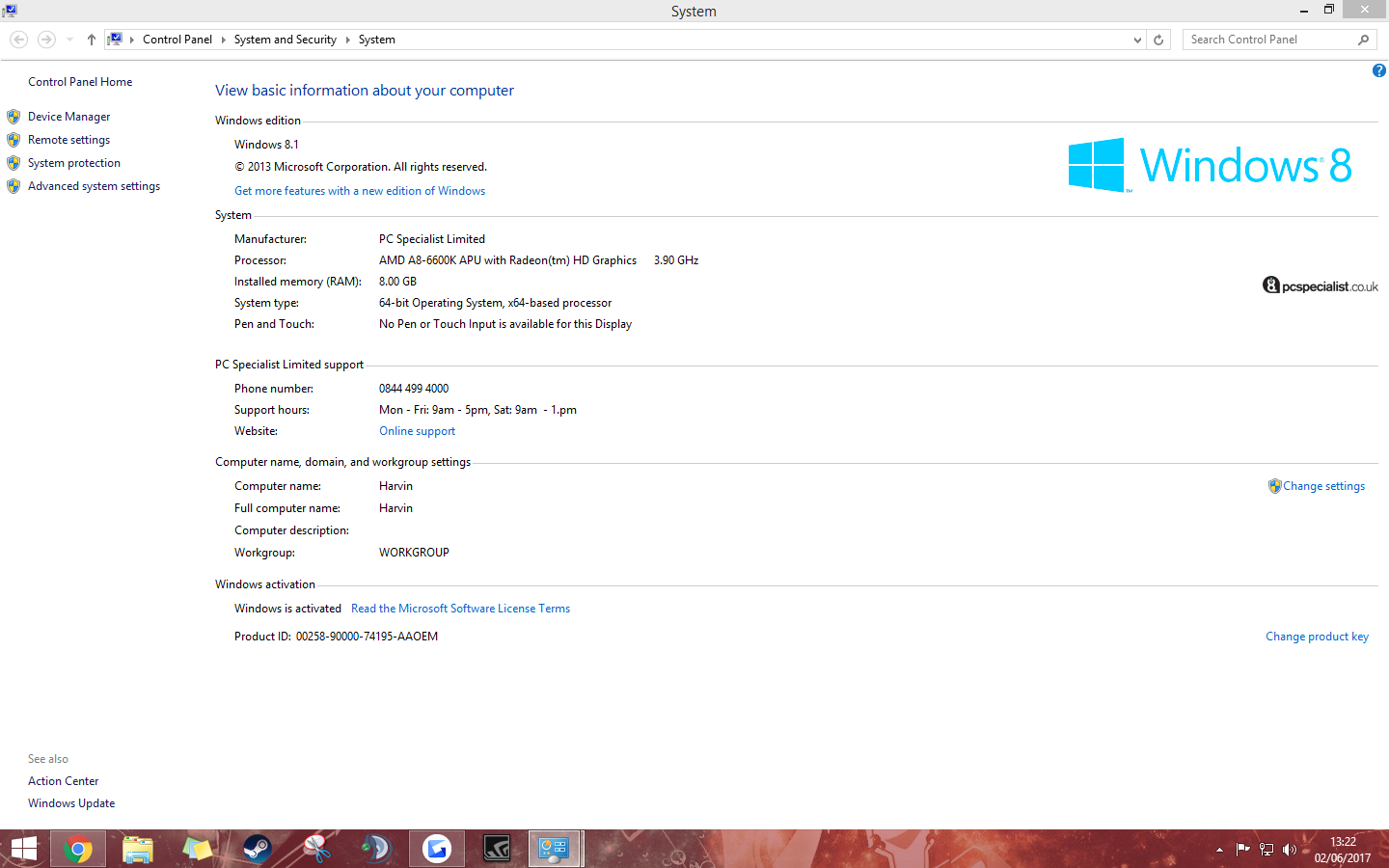
Task: Click "AMD A8-6600K APU with Radeon(tm) HD Graphics"
Action: pos(507,260)
